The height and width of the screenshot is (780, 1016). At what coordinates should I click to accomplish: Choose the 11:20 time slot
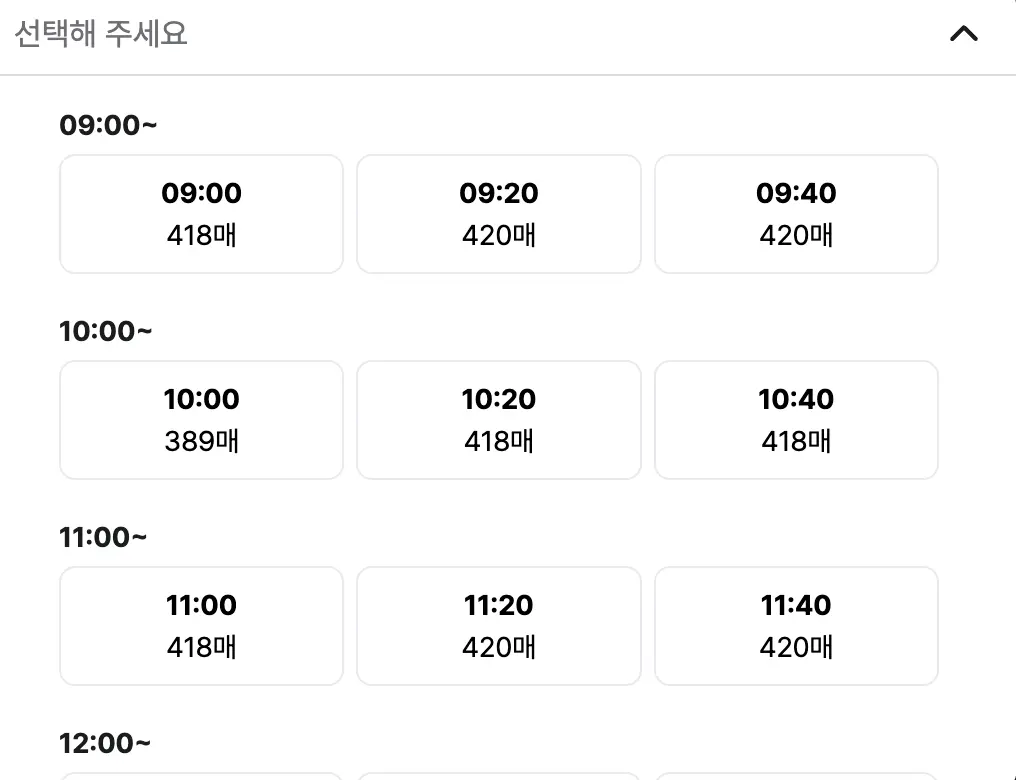click(x=499, y=626)
